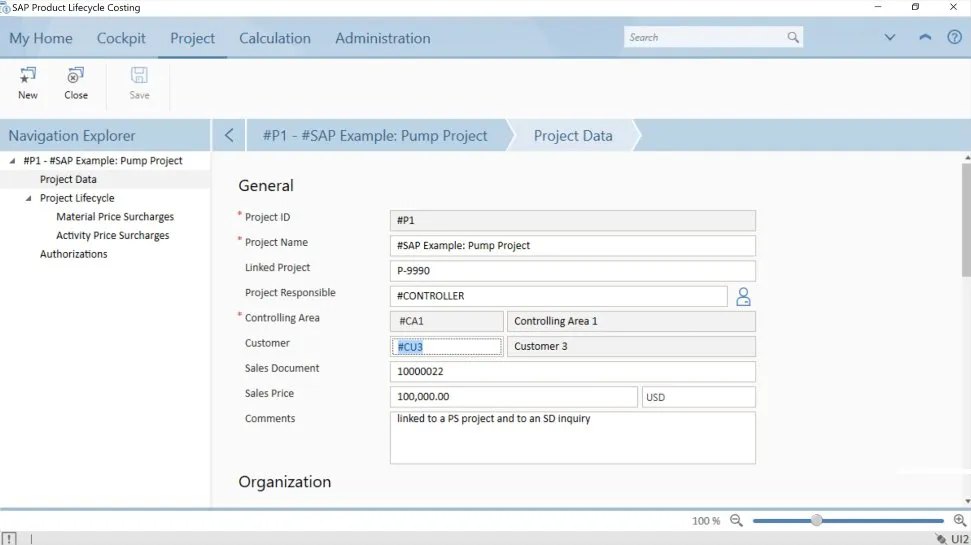Select Material Price Surcharges in navigation

point(114,217)
